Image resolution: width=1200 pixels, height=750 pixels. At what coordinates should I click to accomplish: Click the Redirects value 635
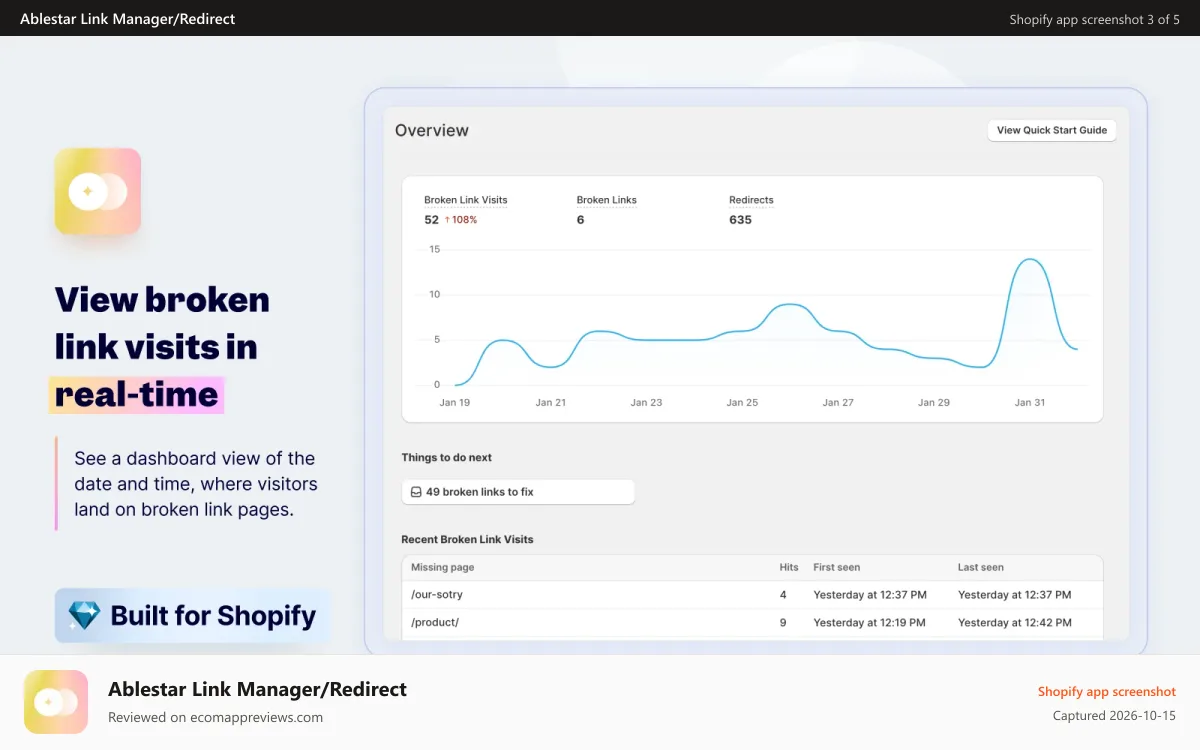pyautogui.click(x=740, y=219)
